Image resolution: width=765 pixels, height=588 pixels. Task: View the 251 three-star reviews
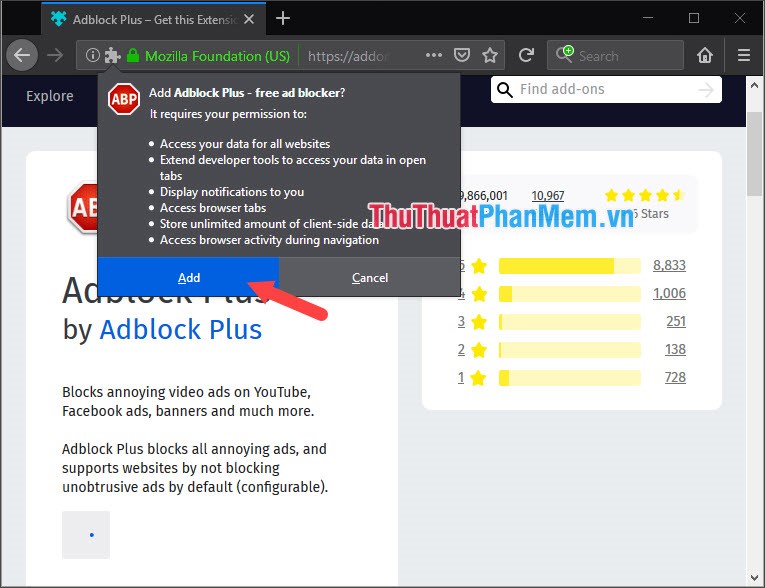676,322
